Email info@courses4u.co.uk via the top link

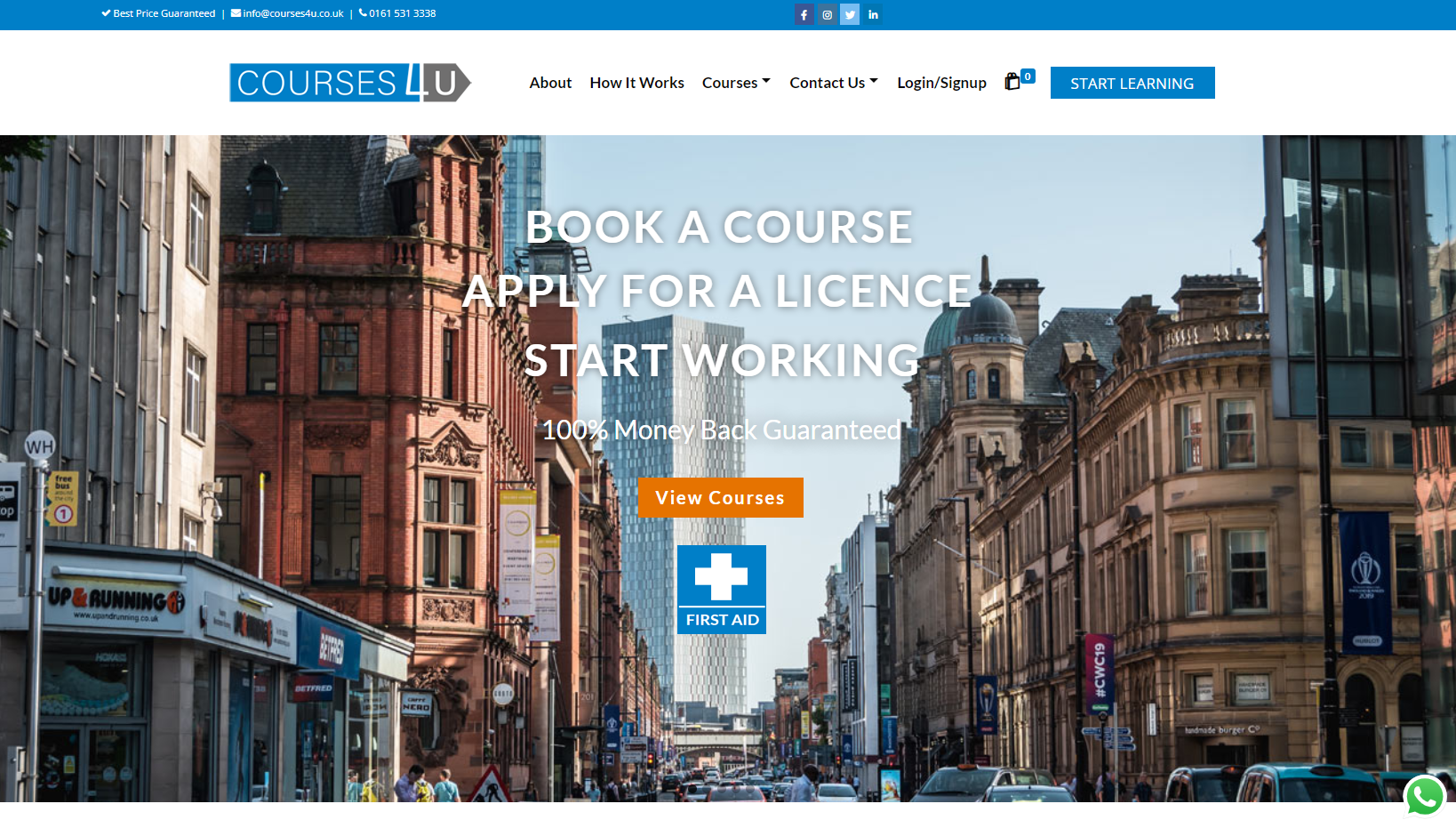(292, 13)
